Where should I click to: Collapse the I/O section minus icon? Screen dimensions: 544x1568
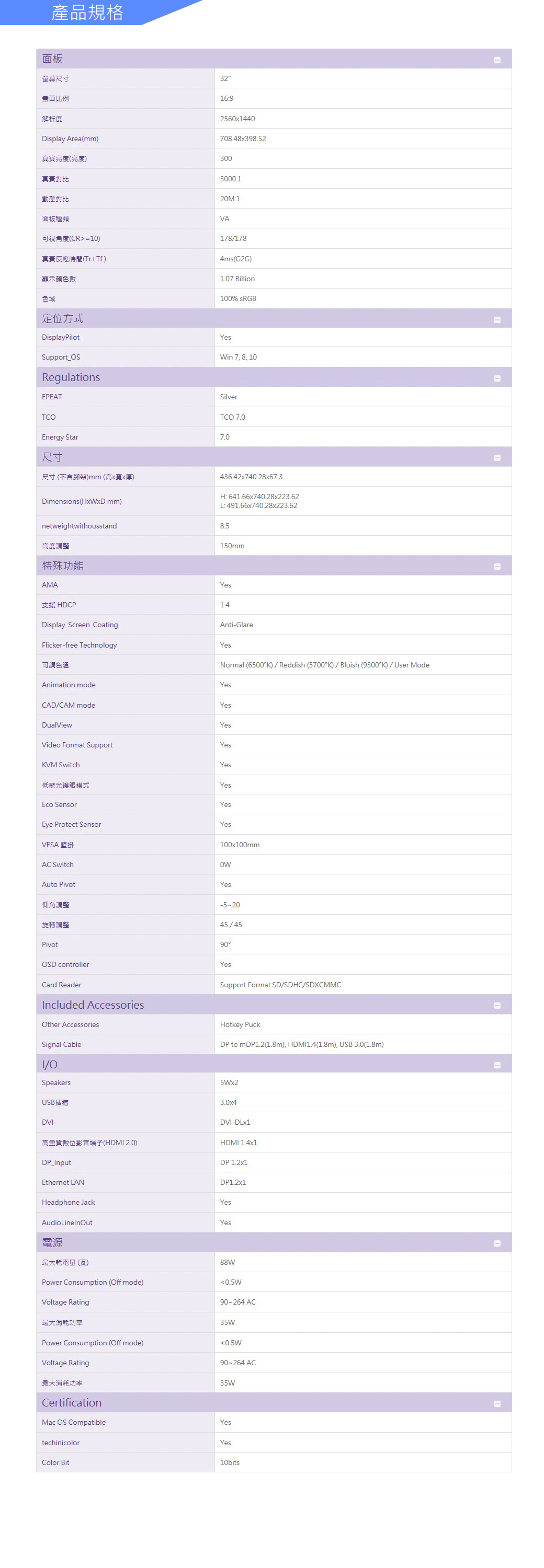coord(496,1065)
